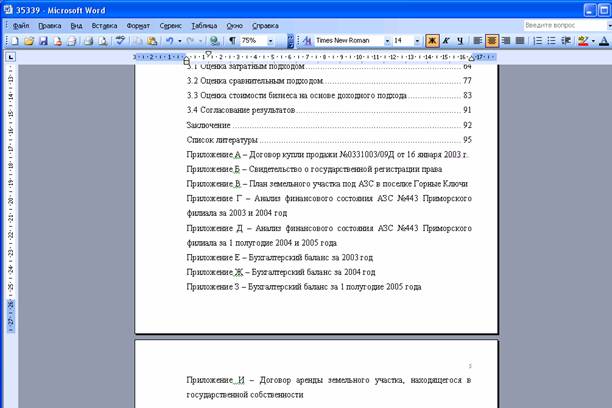Open the Times New Roman font dropdown
The width and height of the screenshot is (612, 408).
click(387, 41)
